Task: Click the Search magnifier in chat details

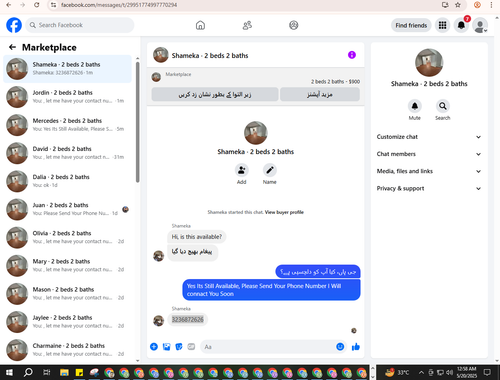Action: [x=443, y=106]
